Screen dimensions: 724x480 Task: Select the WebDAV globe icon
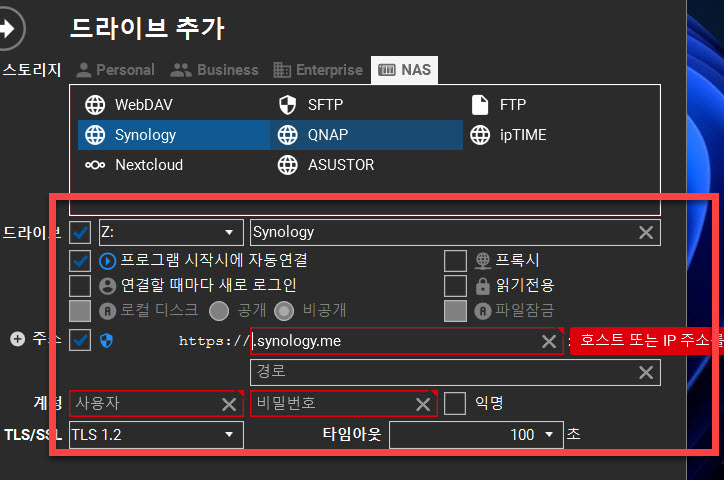coord(95,105)
